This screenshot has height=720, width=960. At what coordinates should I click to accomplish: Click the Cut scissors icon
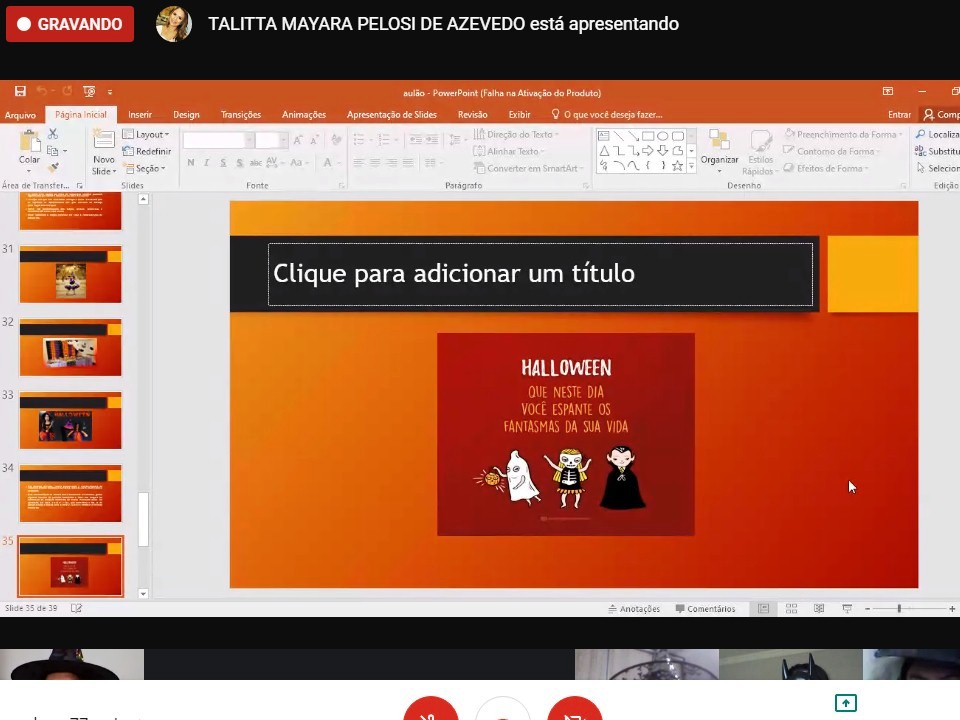[53, 134]
